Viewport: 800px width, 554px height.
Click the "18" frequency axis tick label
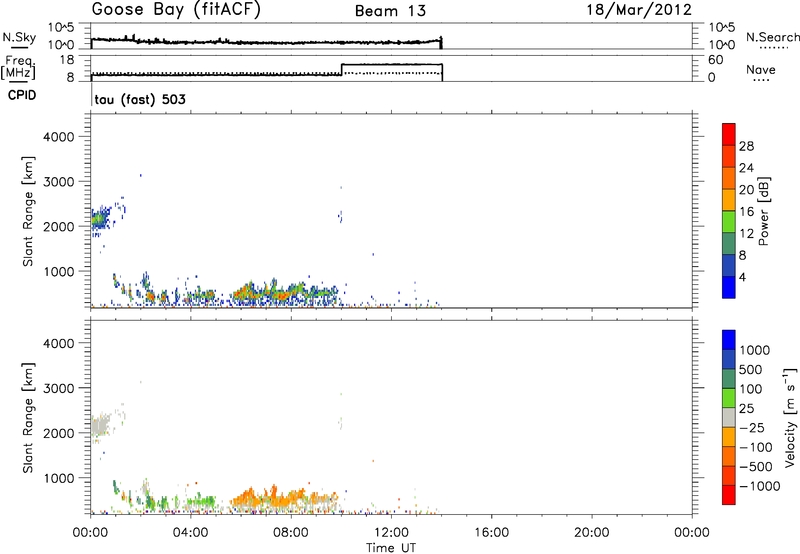coord(67,60)
